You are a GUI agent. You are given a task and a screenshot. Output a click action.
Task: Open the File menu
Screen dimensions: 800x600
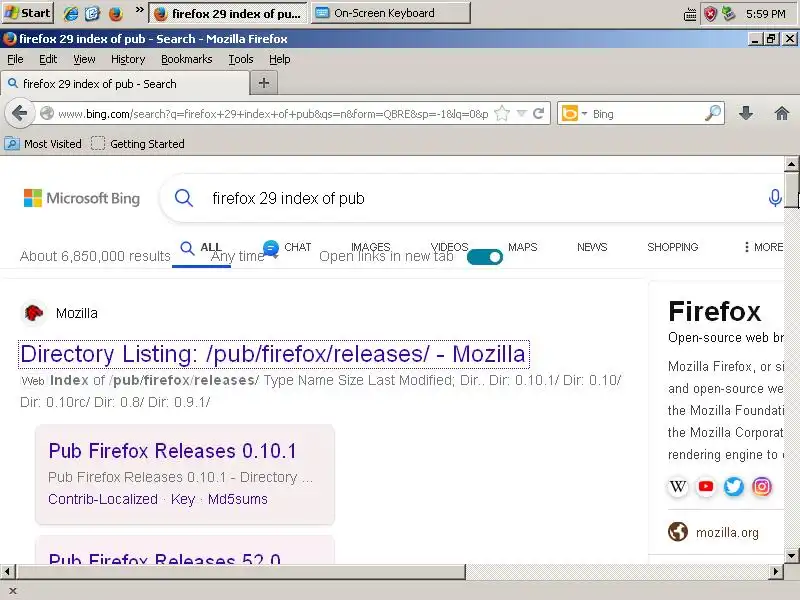[x=15, y=59]
